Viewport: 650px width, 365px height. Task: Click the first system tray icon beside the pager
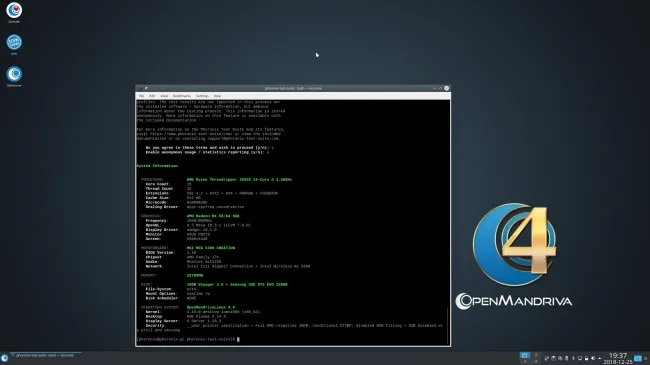tap(546, 358)
